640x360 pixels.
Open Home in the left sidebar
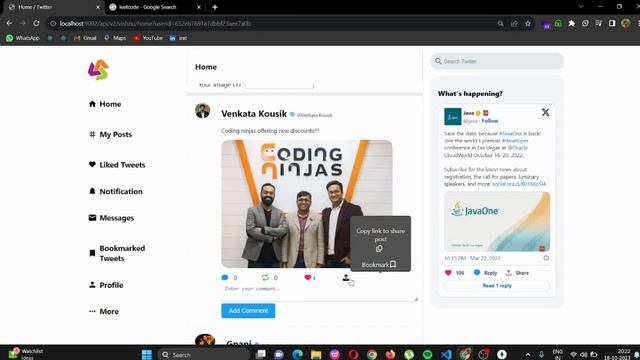point(105,104)
